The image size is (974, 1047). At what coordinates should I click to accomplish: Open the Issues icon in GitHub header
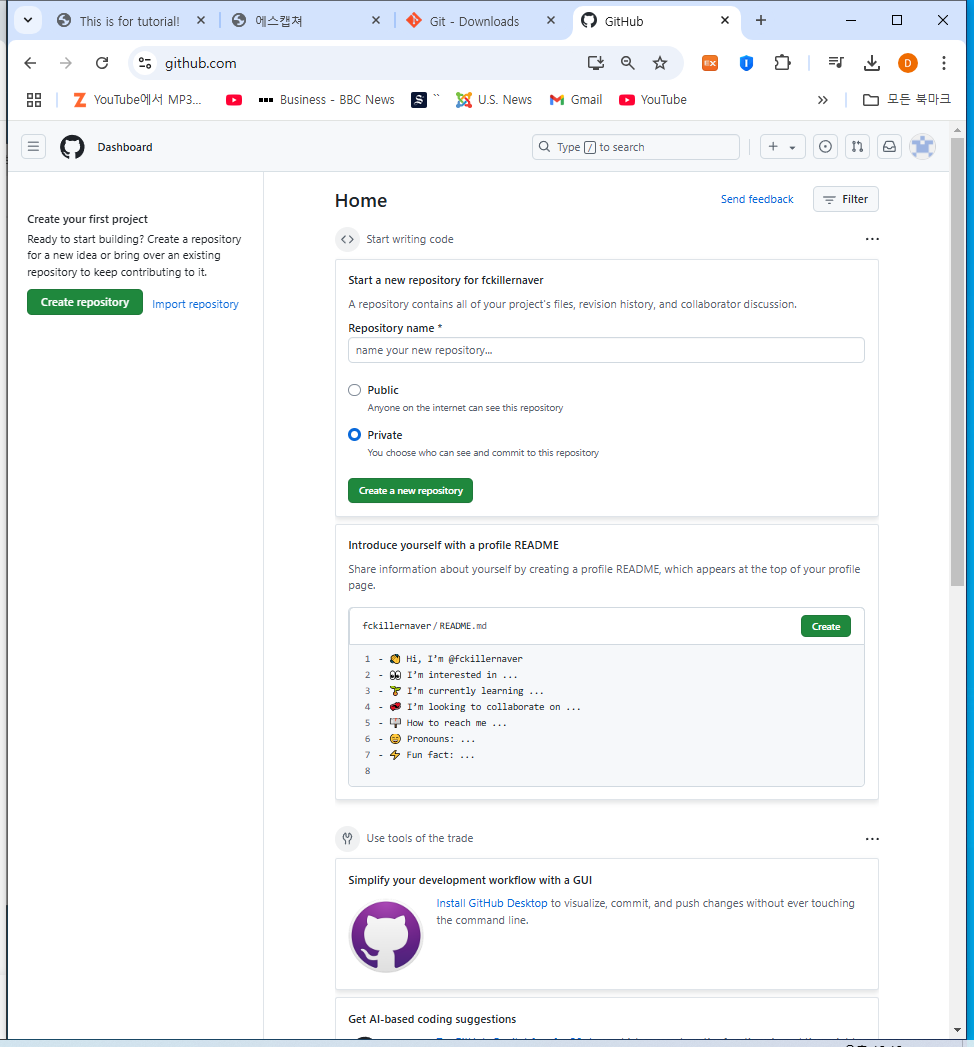tap(825, 146)
